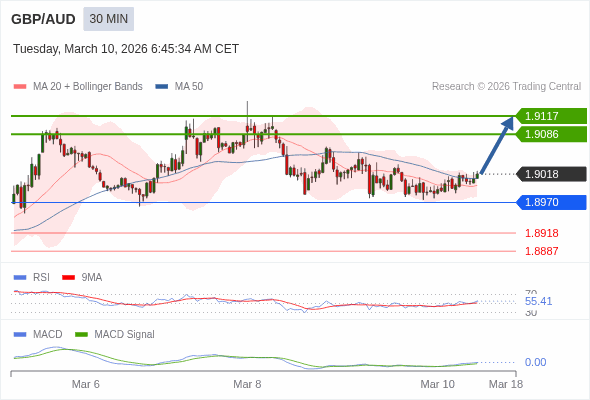Click the Research © 2026 Trading Central credit
The width and height of the screenshot is (590, 400).
point(506,87)
